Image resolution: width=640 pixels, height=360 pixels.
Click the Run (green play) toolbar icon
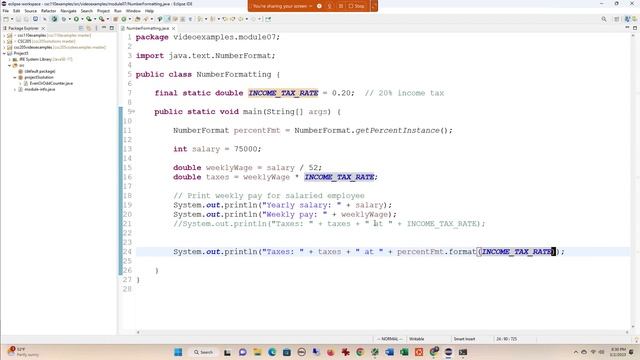point(76,19)
